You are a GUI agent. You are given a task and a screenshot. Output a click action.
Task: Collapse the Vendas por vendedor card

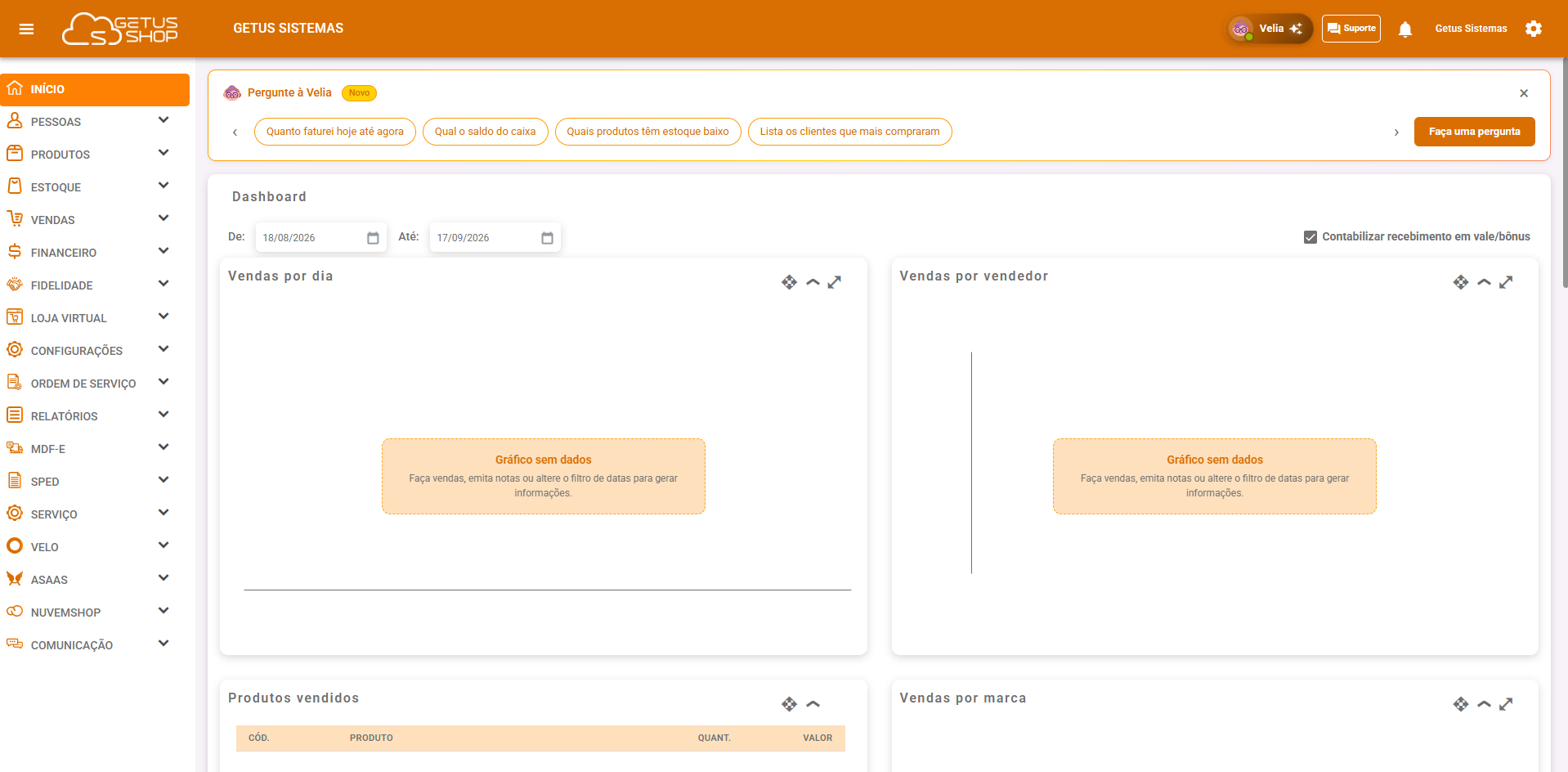(x=1485, y=282)
